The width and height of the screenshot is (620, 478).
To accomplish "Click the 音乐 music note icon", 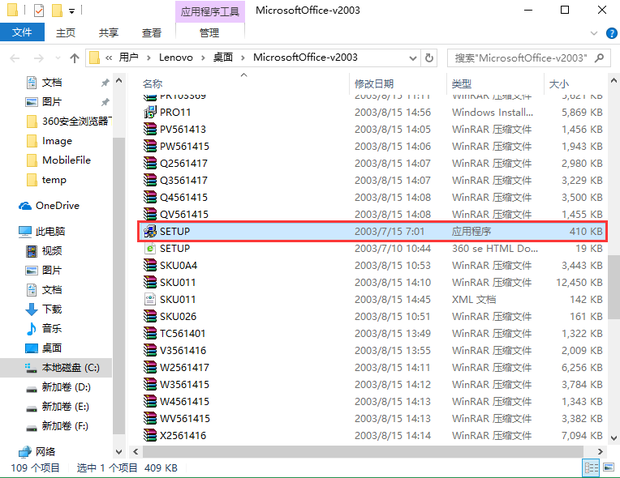I will pos(31,329).
